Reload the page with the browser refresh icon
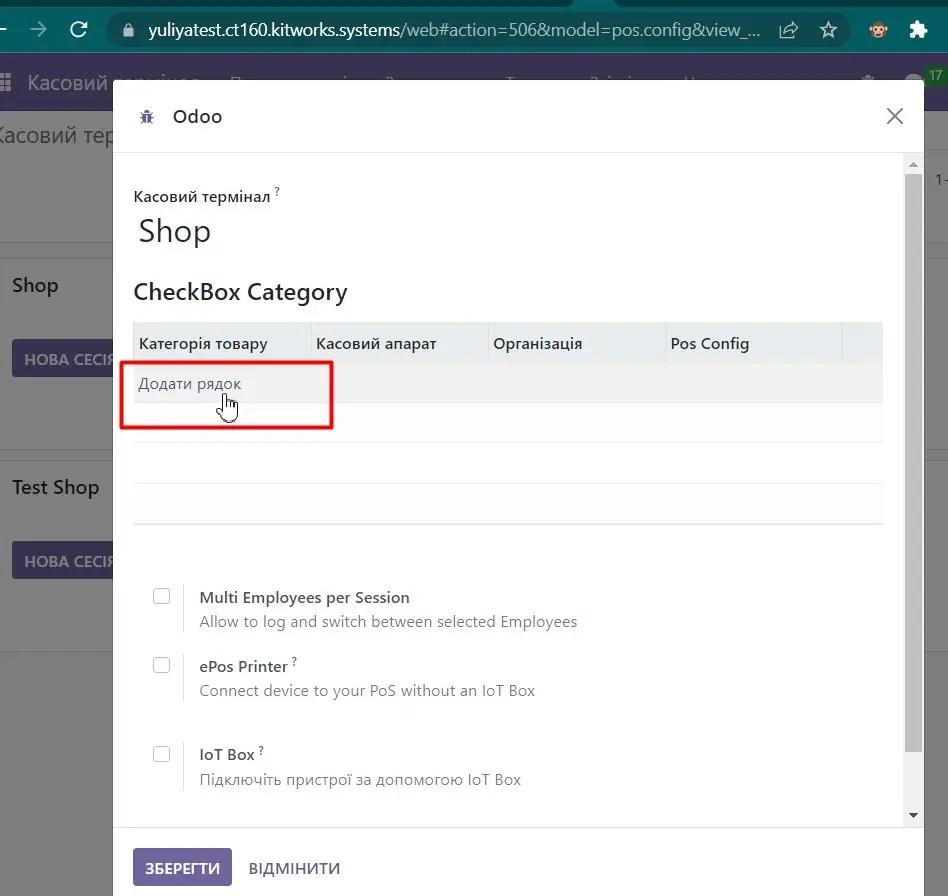The image size is (948, 896). point(79,30)
